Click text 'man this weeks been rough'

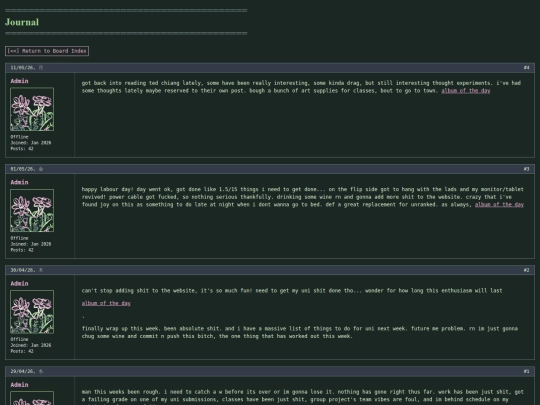120,392
